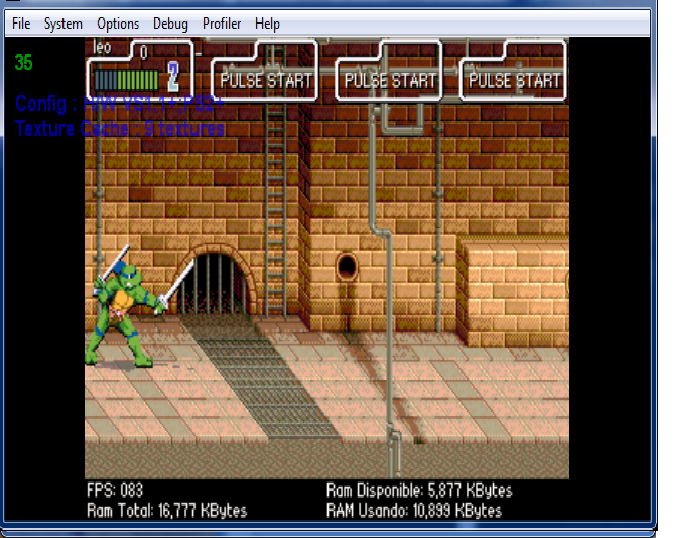Click the green 35 frame counter

pyautogui.click(x=24, y=63)
